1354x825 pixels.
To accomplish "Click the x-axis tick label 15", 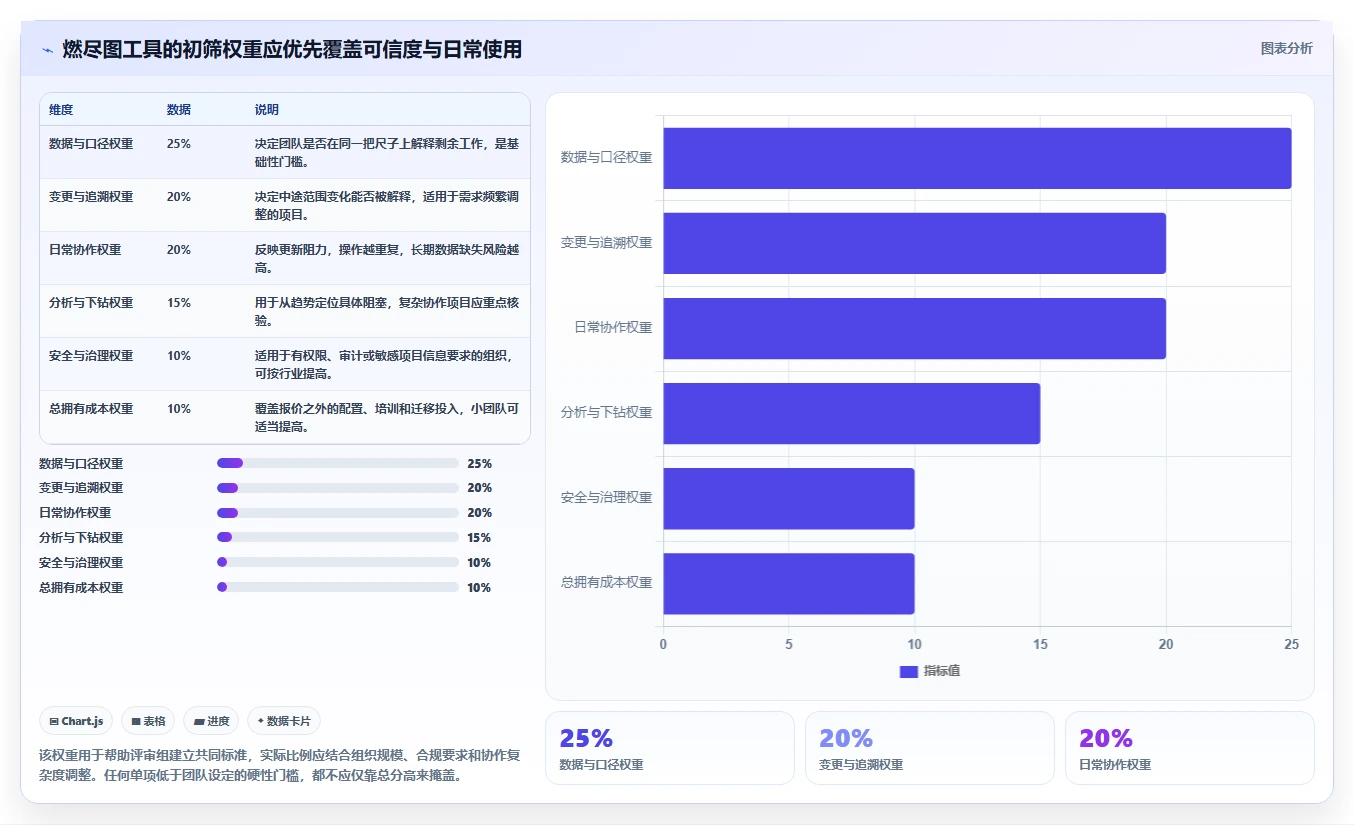I will tap(1040, 645).
